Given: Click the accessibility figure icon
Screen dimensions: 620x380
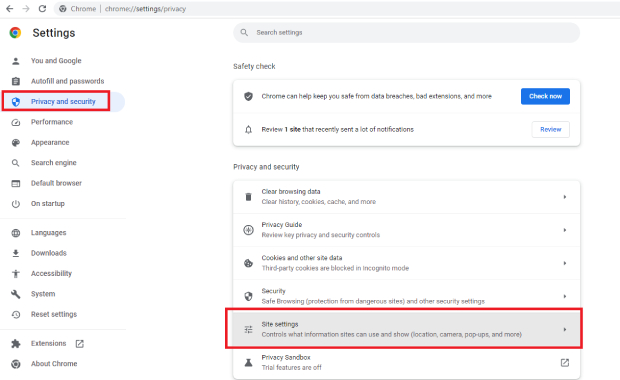Looking at the screenshot, I should [15, 274].
